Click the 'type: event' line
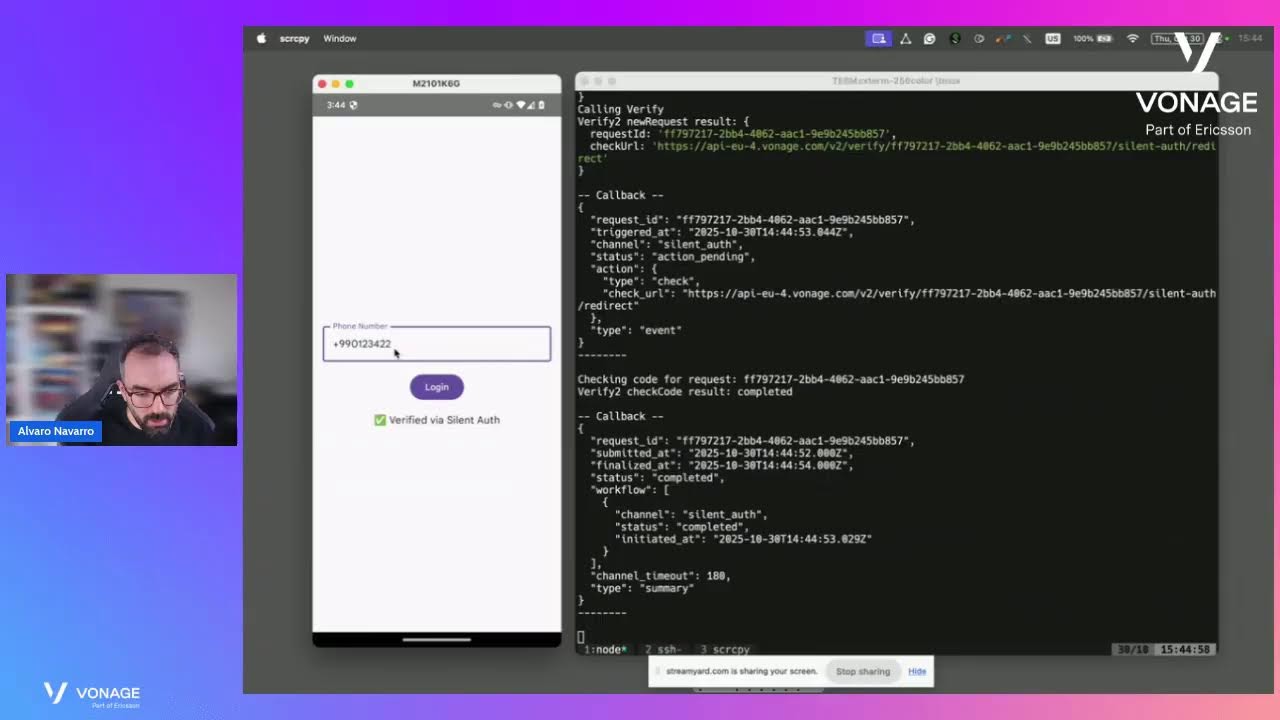 click(635, 331)
